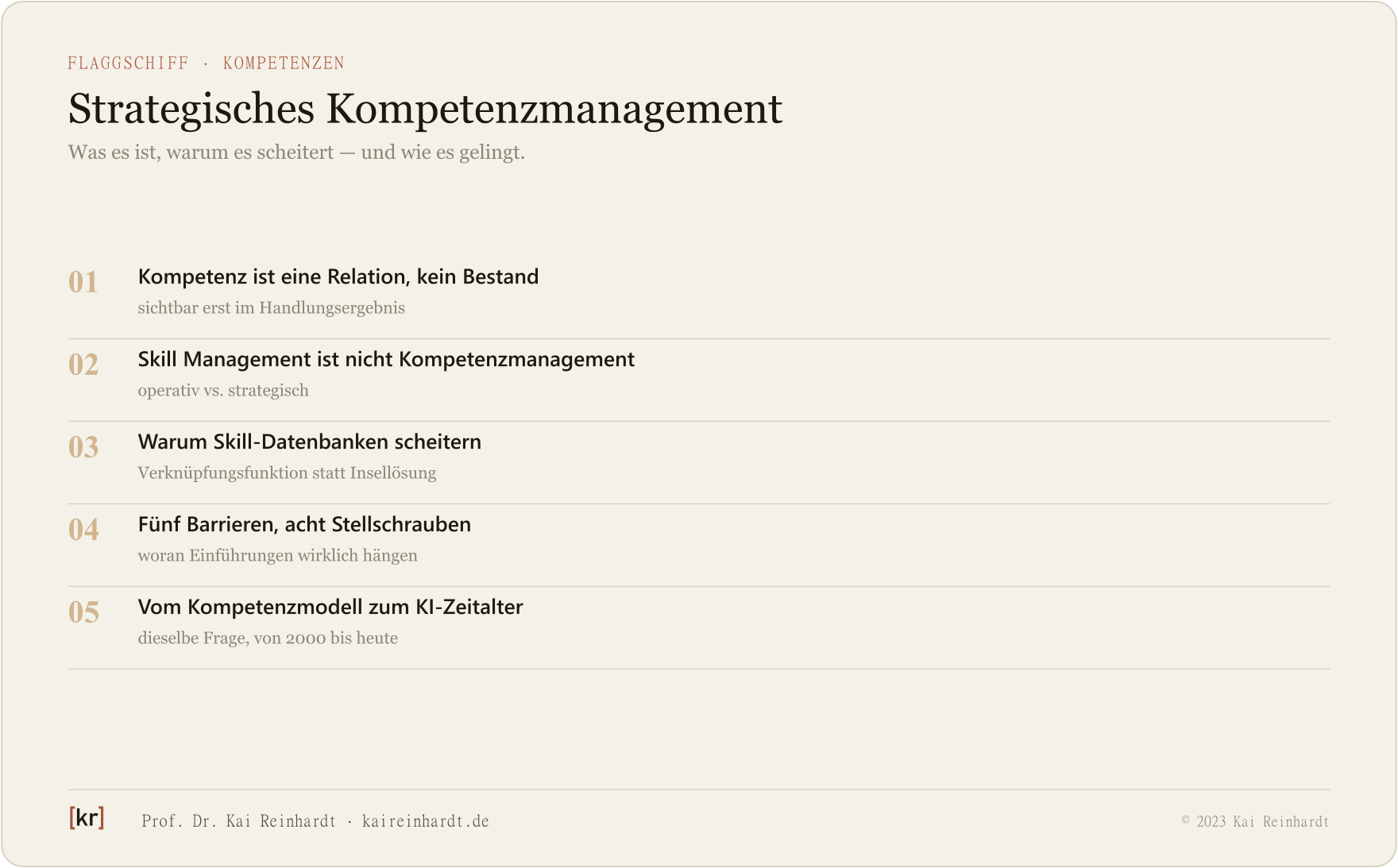This screenshot has width=1398, height=868.
Task: Select 'Fünf Barrieren, acht Stellschrauben' item
Action: click(304, 524)
